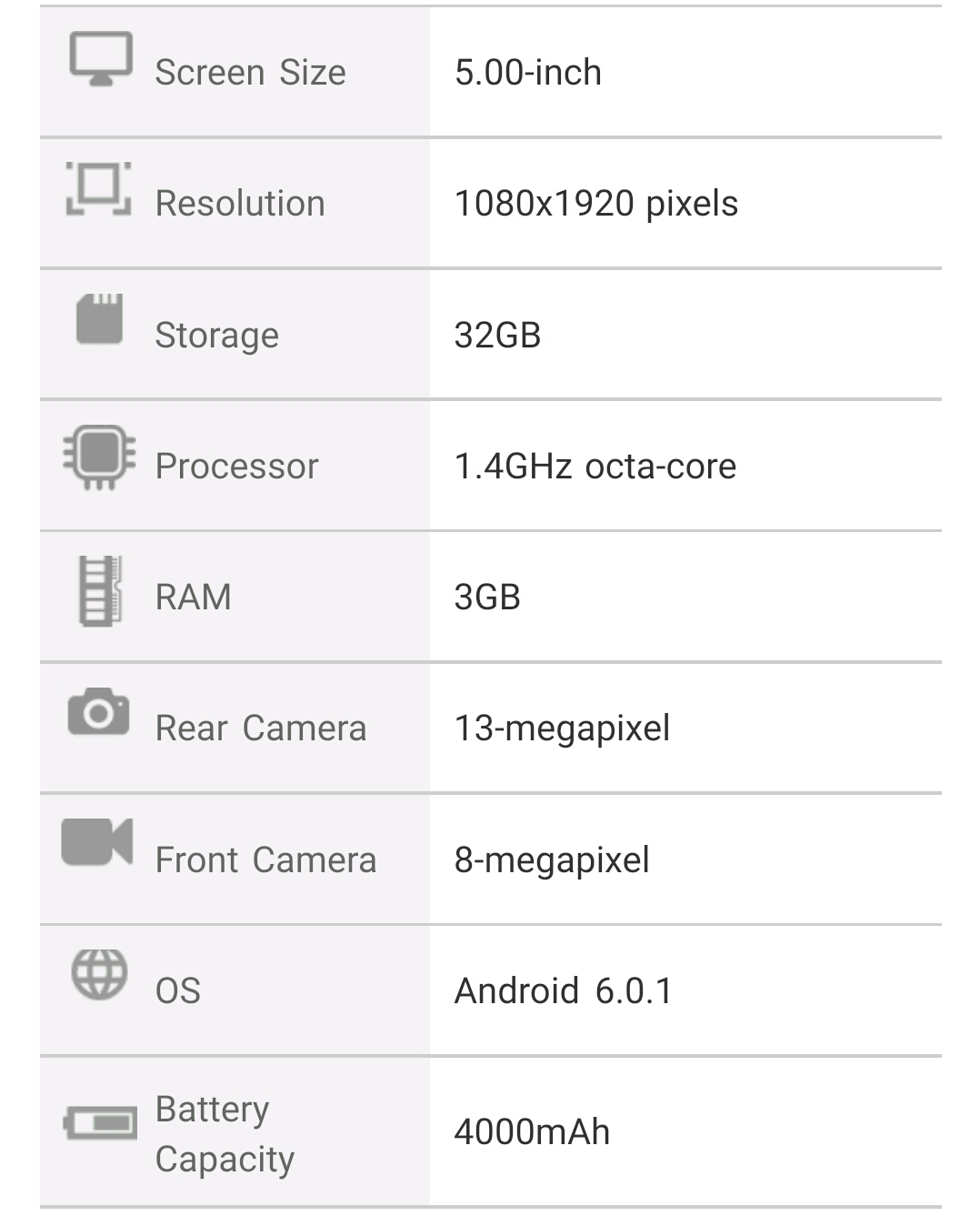Tap the 32GB storage value
The image size is (980, 1226).
coord(497,336)
